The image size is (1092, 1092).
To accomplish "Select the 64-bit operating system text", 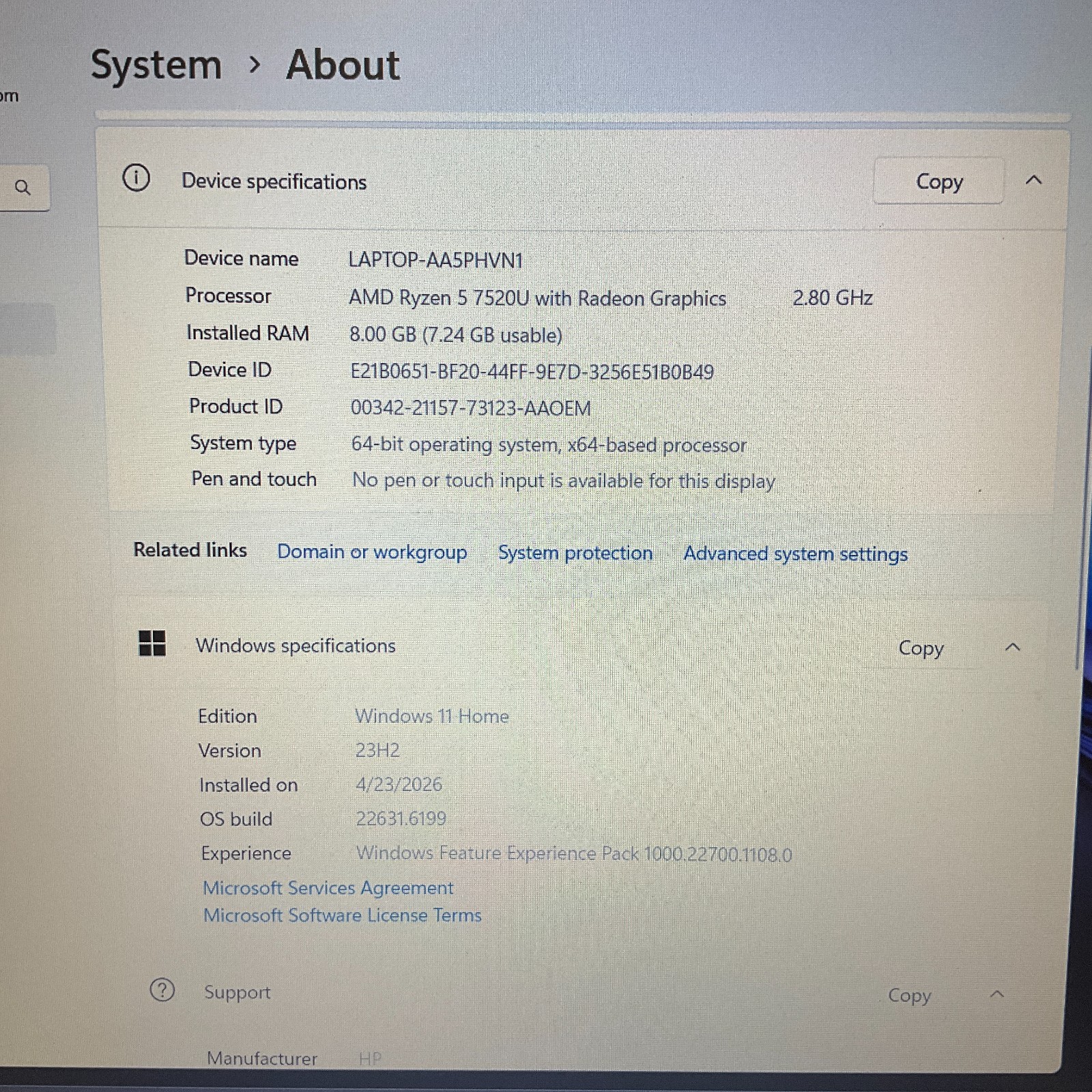I will [x=549, y=444].
